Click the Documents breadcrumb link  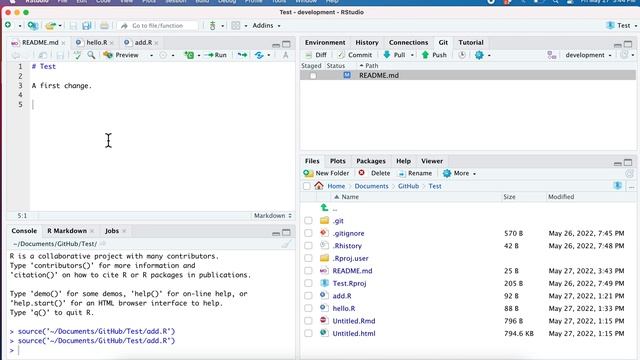(x=371, y=186)
